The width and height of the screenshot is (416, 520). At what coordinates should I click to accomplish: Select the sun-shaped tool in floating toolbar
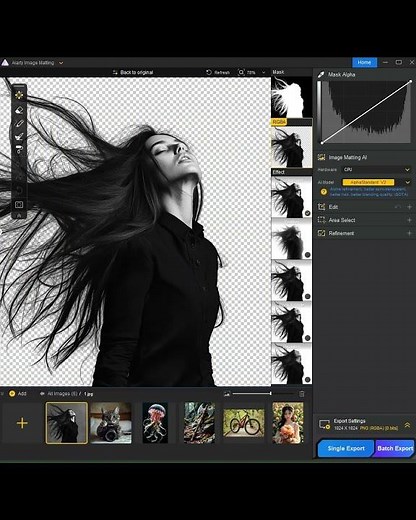tap(19, 95)
